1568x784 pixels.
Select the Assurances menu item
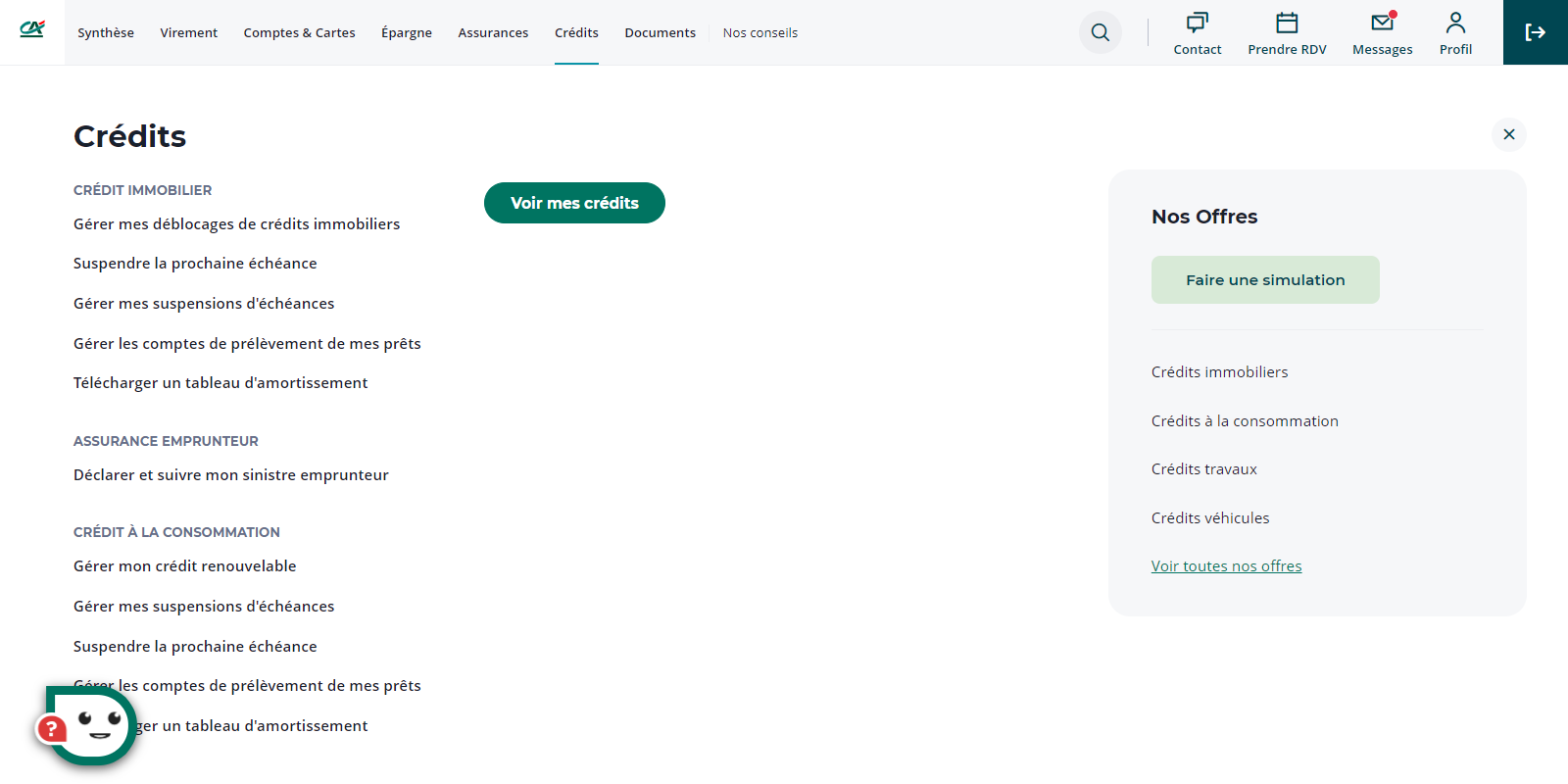tap(493, 32)
